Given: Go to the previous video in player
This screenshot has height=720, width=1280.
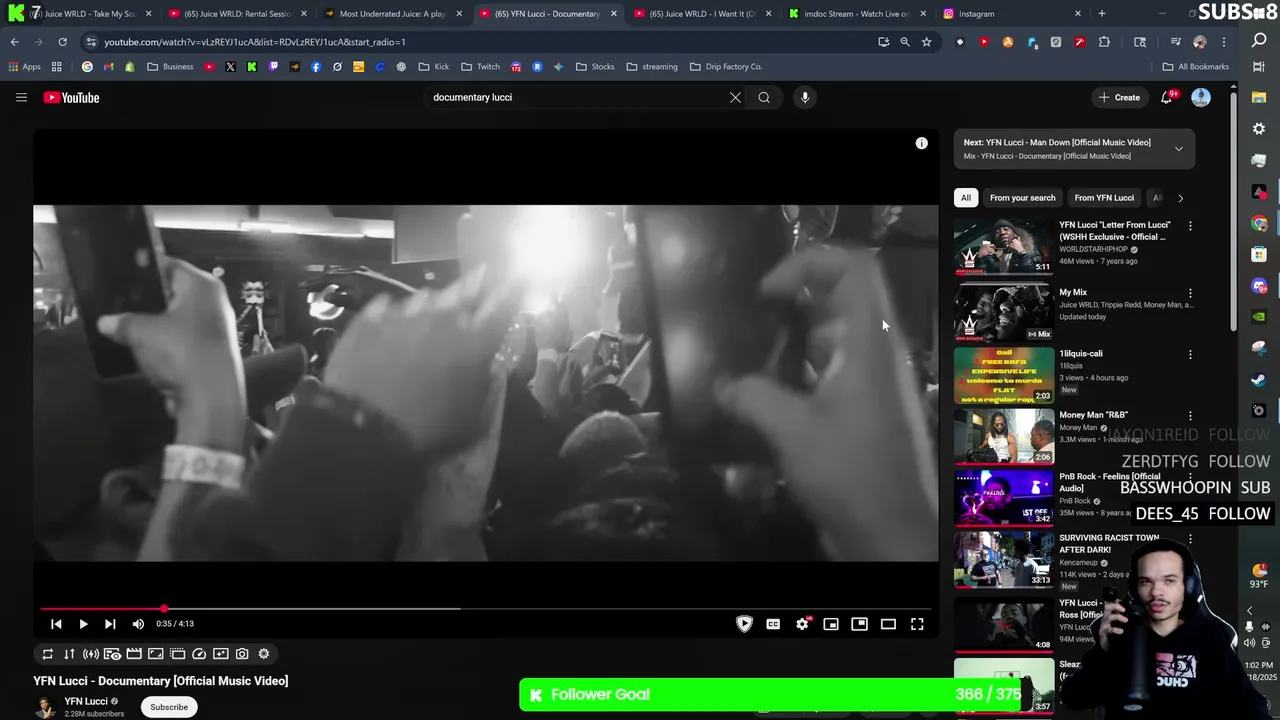Looking at the screenshot, I should click(56, 624).
